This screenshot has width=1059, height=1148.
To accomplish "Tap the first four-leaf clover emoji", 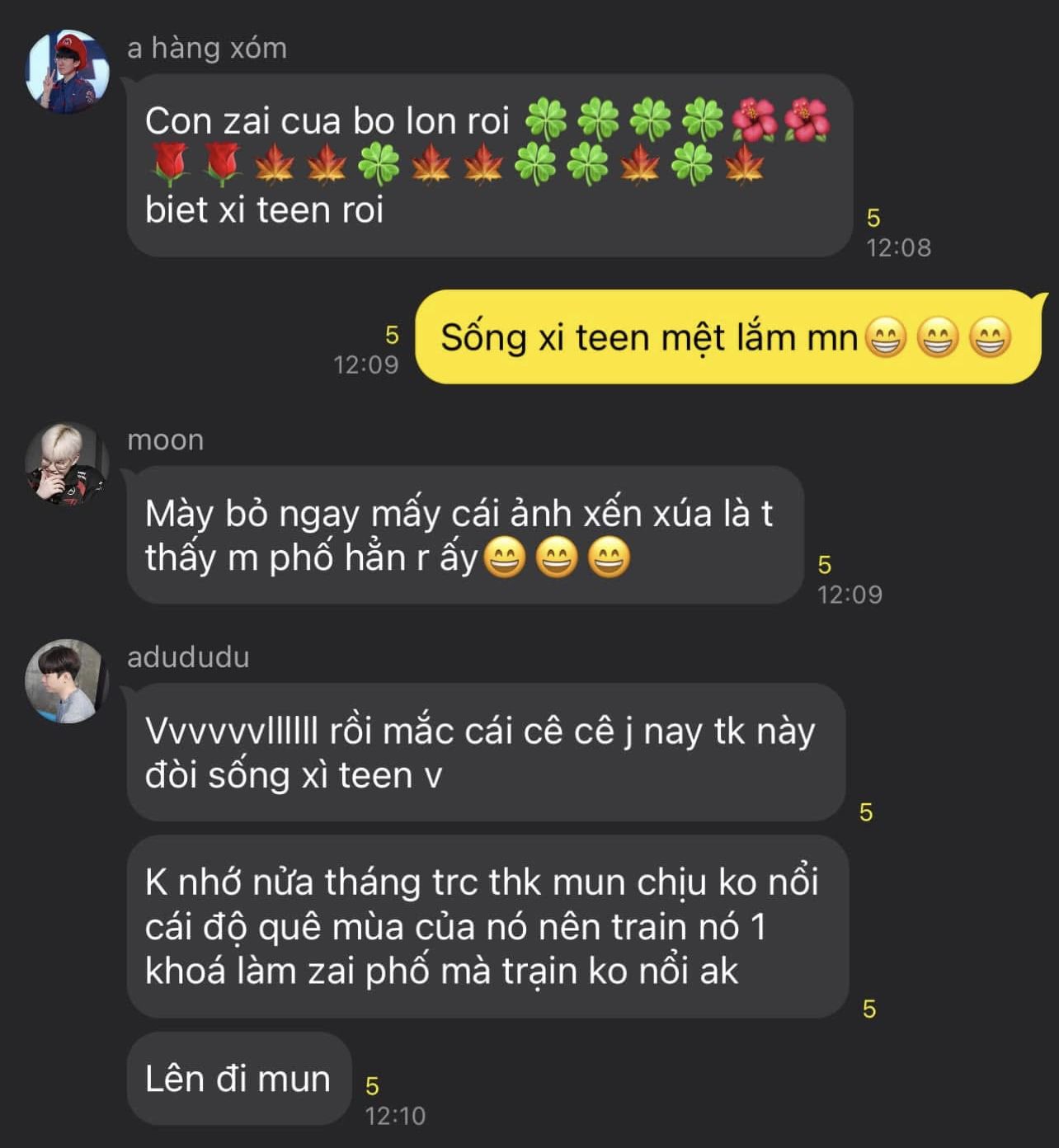I will (x=546, y=120).
